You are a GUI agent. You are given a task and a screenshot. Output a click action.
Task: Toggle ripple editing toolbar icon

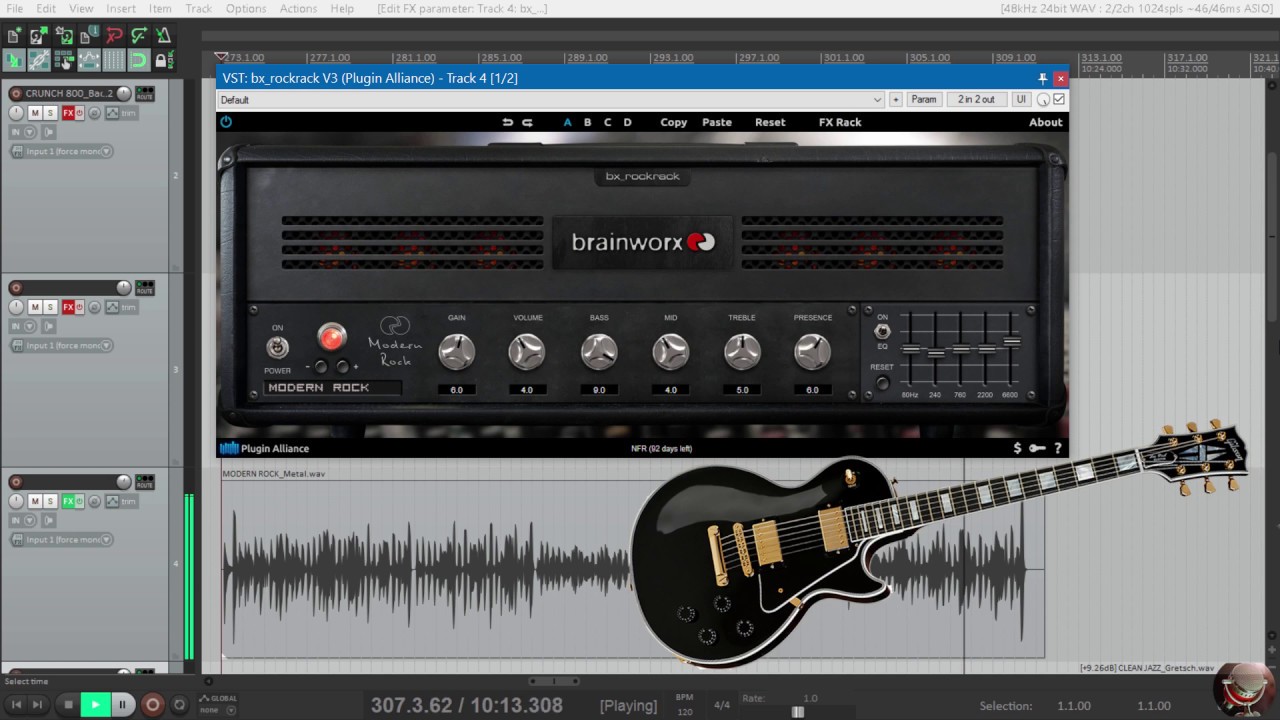(x=64, y=61)
